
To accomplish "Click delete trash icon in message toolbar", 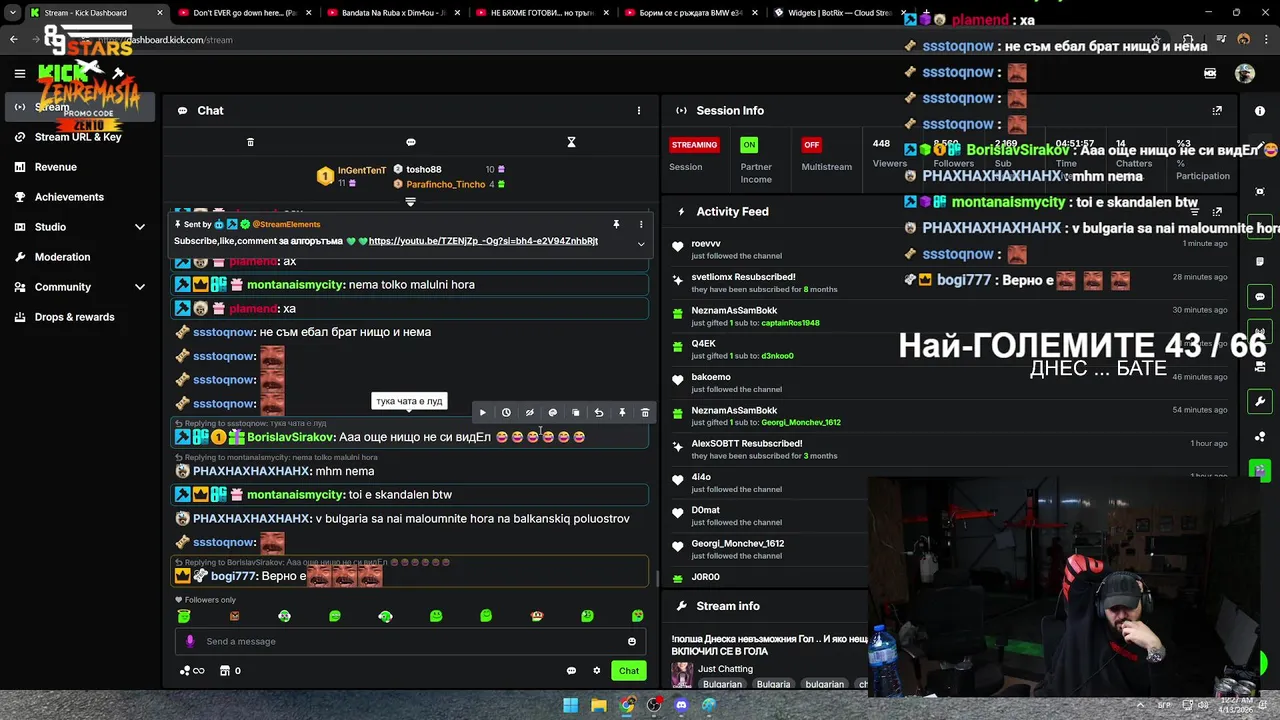I will click(x=645, y=412).
